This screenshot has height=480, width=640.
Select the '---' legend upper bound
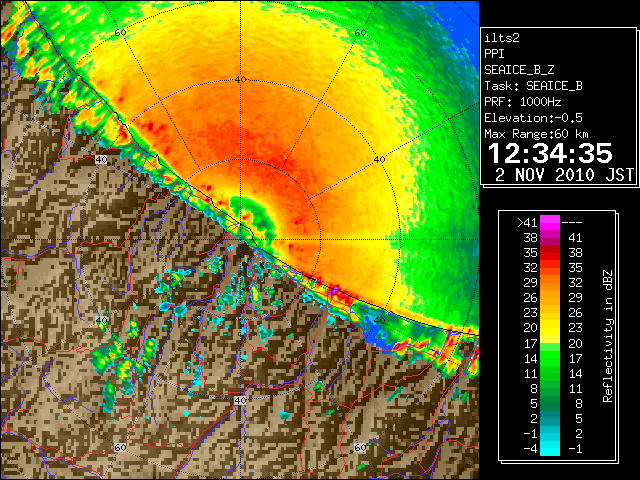click(572, 223)
